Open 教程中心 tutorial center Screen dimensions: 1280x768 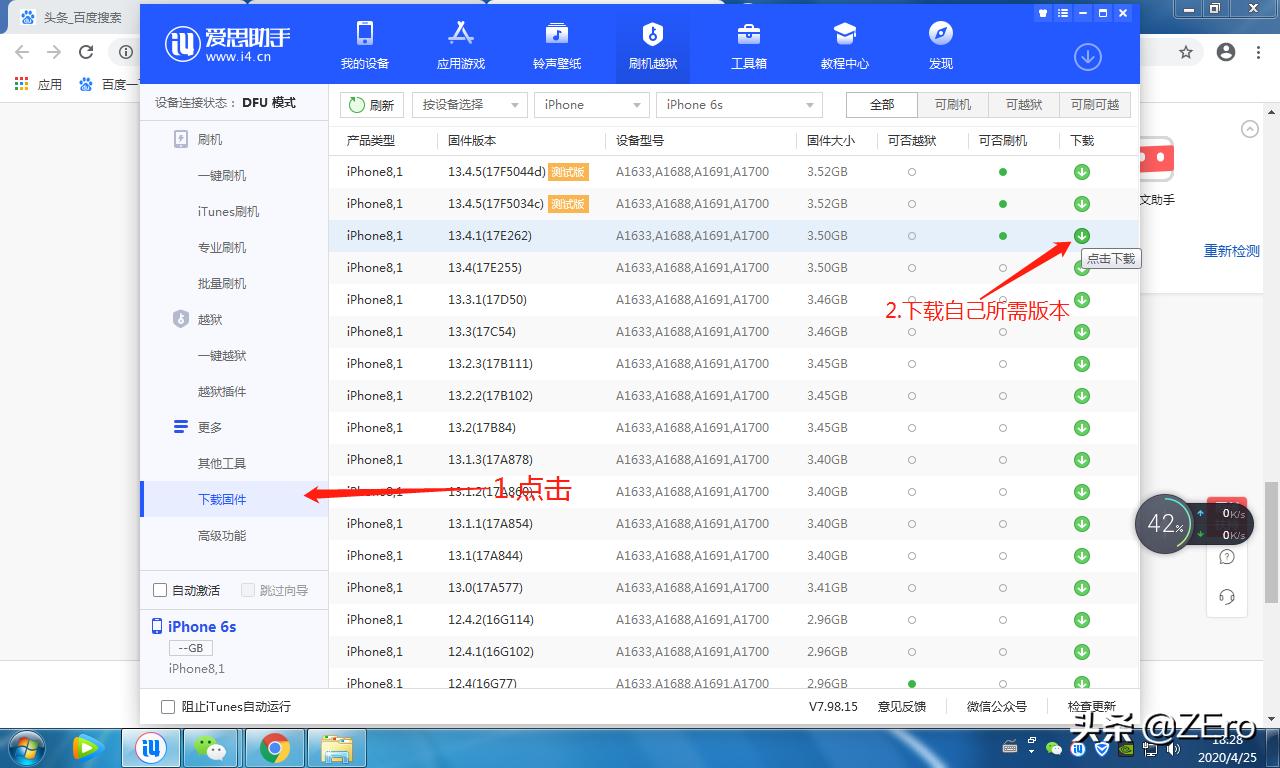coord(844,45)
